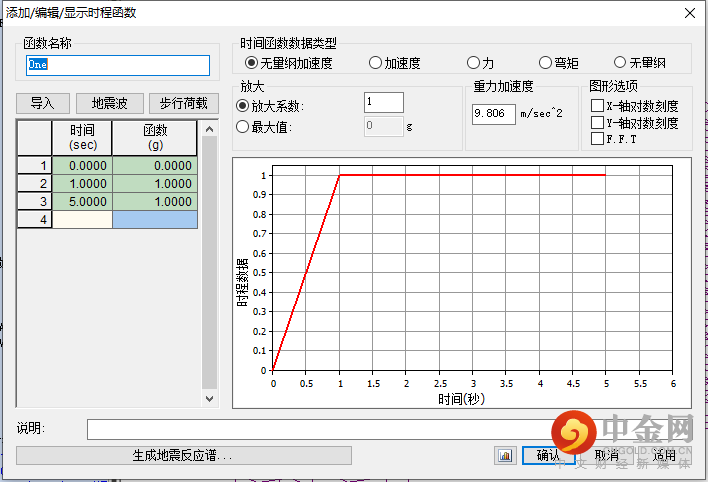Click the chart icon button beside 确认
The height and width of the screenshot is (482, 708).
pyautogui.click(x=505, y=455)
